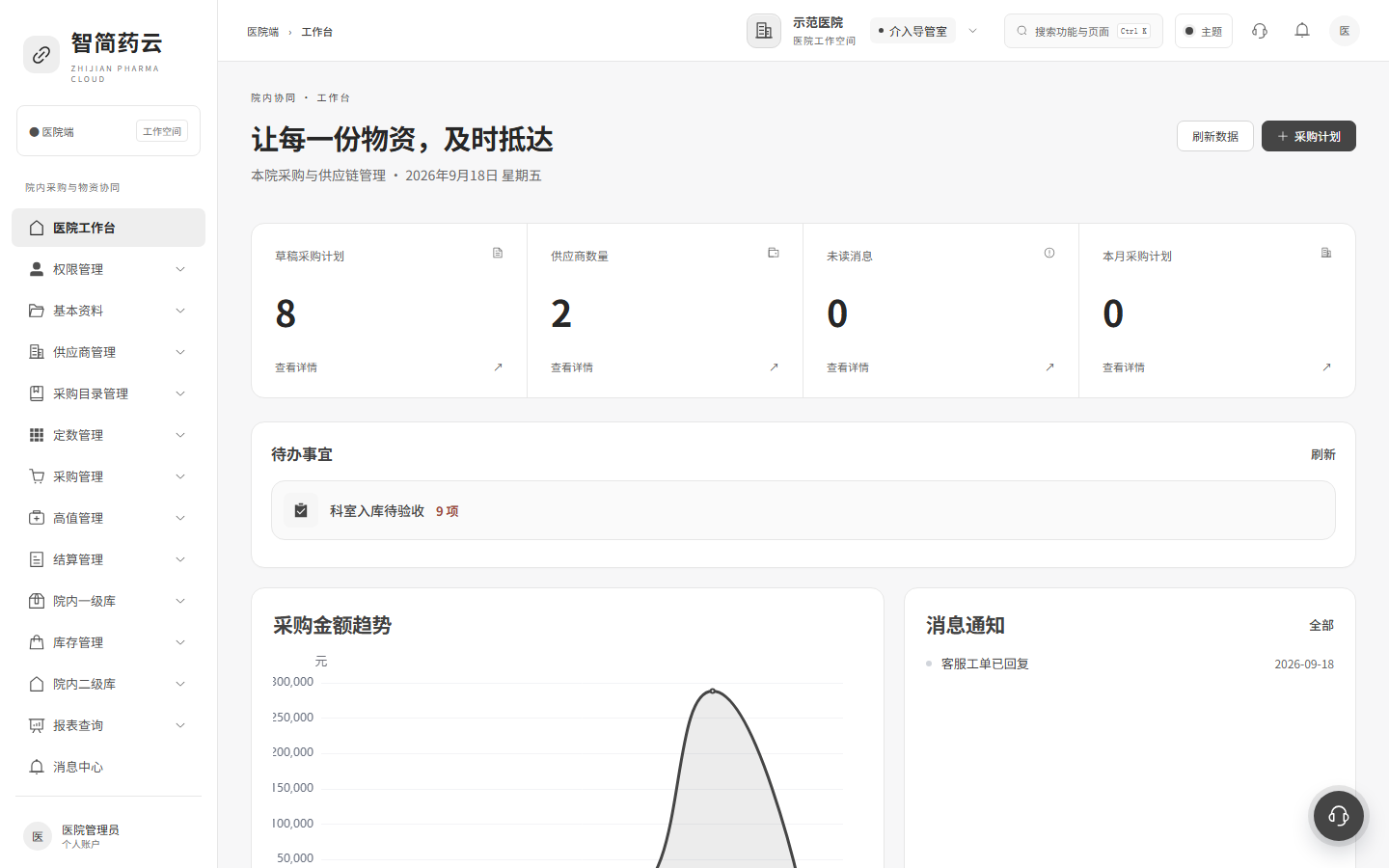Screen dimensions: 1389x868
Task: Click the 刷新数据 button
Action: (1215, 136)
